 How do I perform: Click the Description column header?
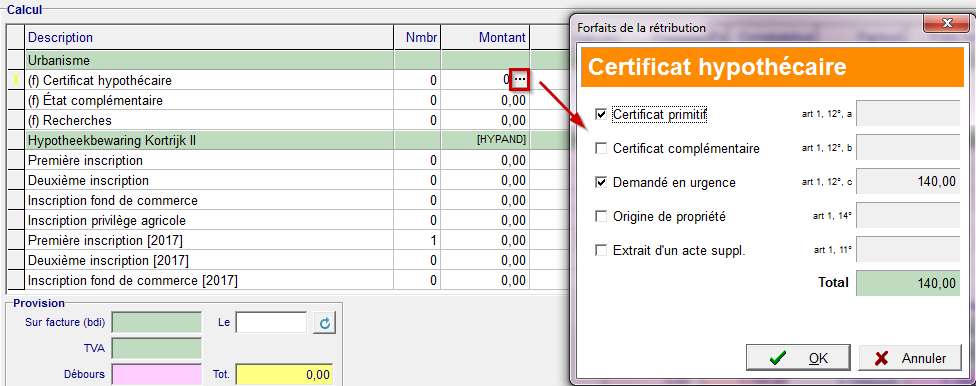tap(209, 37)
